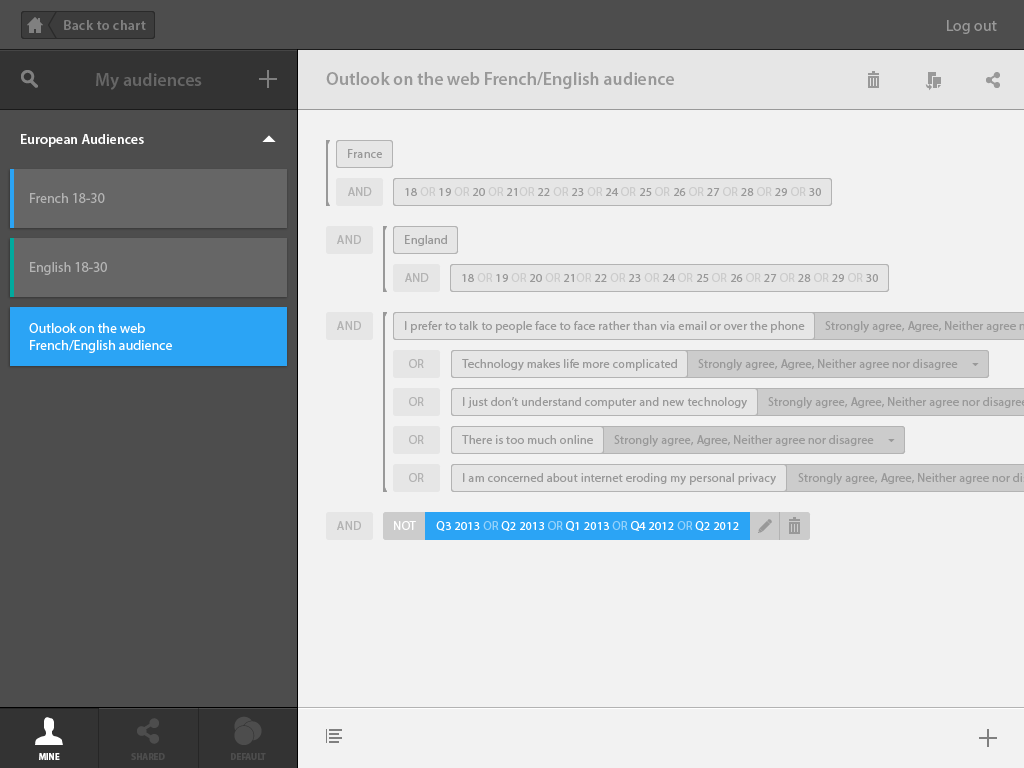Open answer dropdown for Technology makes life complicated
Screen dimensions: 1024x768
[x=838, y=364]
